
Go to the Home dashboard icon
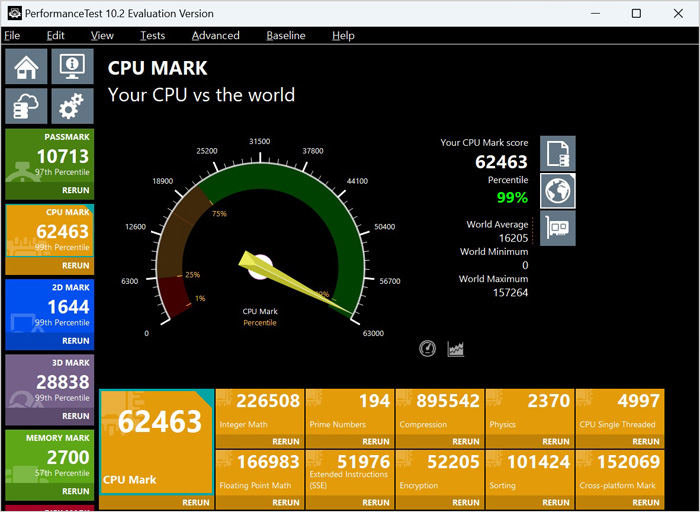click(x=26, y=67)
